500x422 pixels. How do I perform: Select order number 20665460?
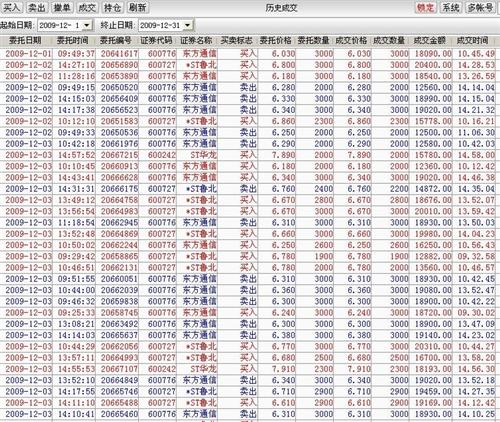coord(119,414)
